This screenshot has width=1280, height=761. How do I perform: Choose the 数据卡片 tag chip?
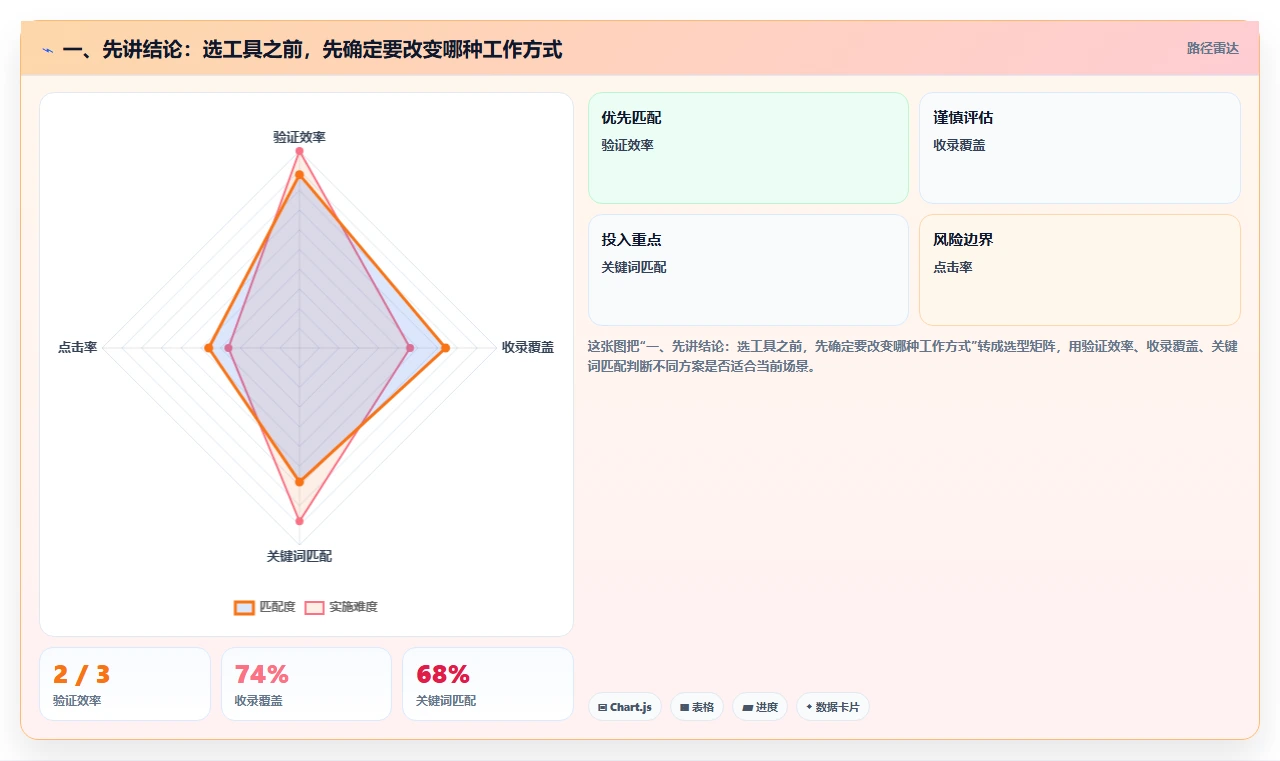coord(833,707)
